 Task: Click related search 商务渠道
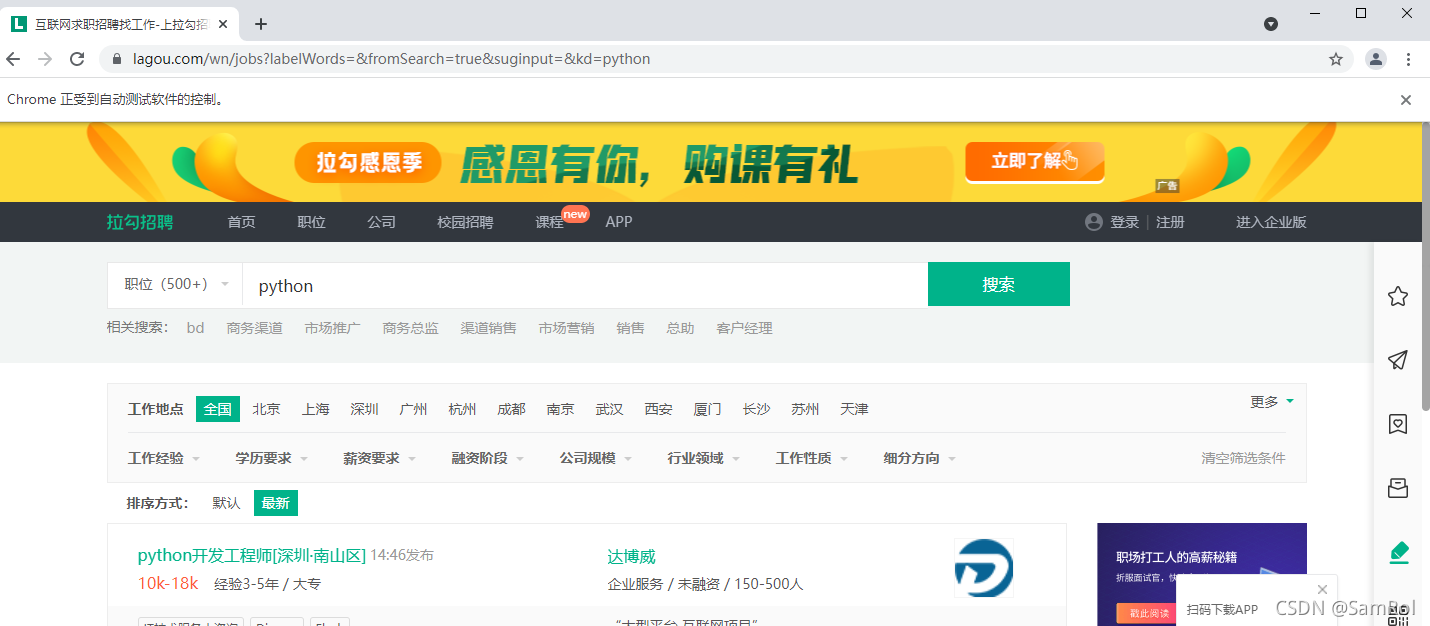pos(255,328)
